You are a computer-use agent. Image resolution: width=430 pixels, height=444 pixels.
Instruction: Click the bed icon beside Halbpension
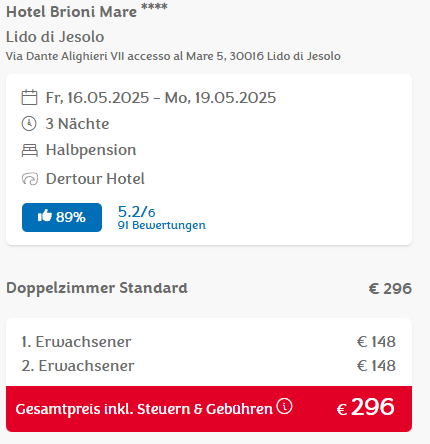[x=30, y=150]
